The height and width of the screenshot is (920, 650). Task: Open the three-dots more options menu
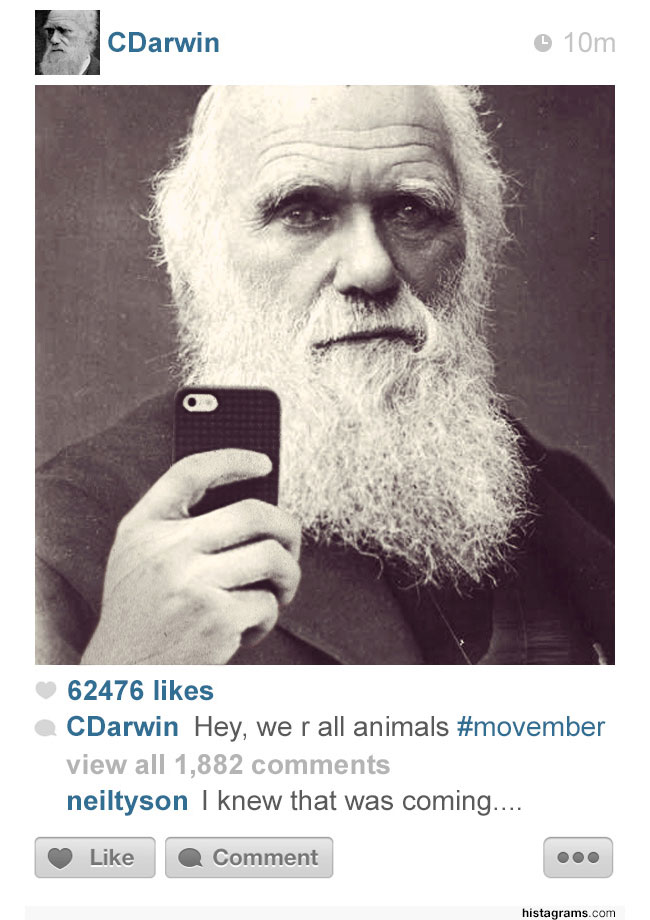pyautogui.click(x=578, y=857)
